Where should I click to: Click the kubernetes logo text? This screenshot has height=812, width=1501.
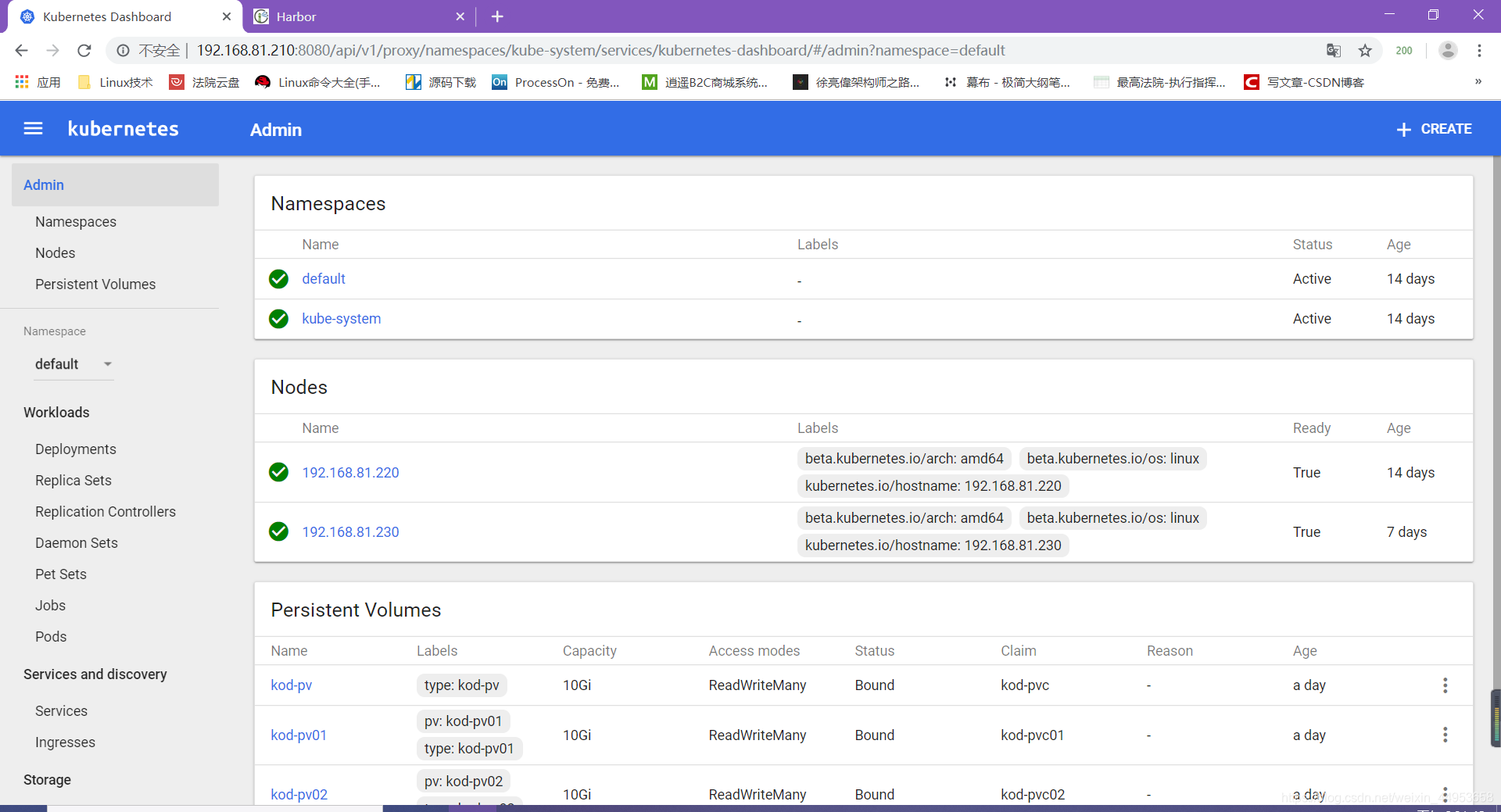(x=123, y=129)
